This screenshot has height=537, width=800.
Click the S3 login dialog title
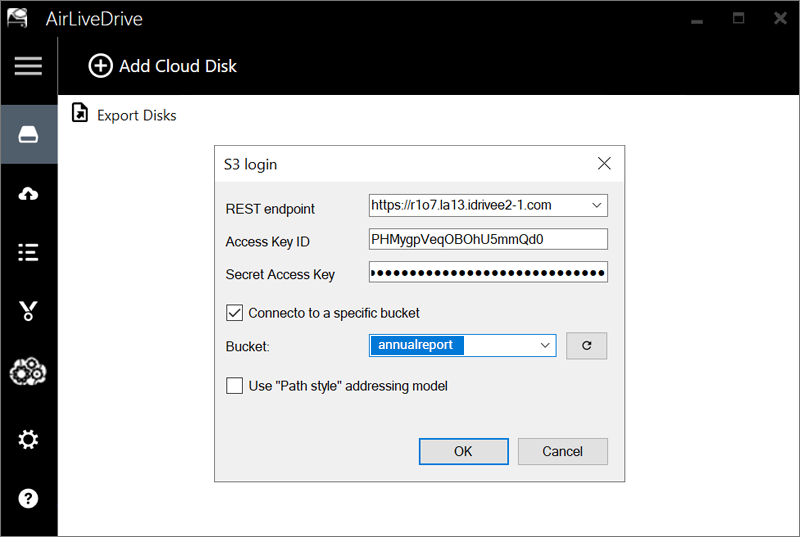tap(251, 164)
